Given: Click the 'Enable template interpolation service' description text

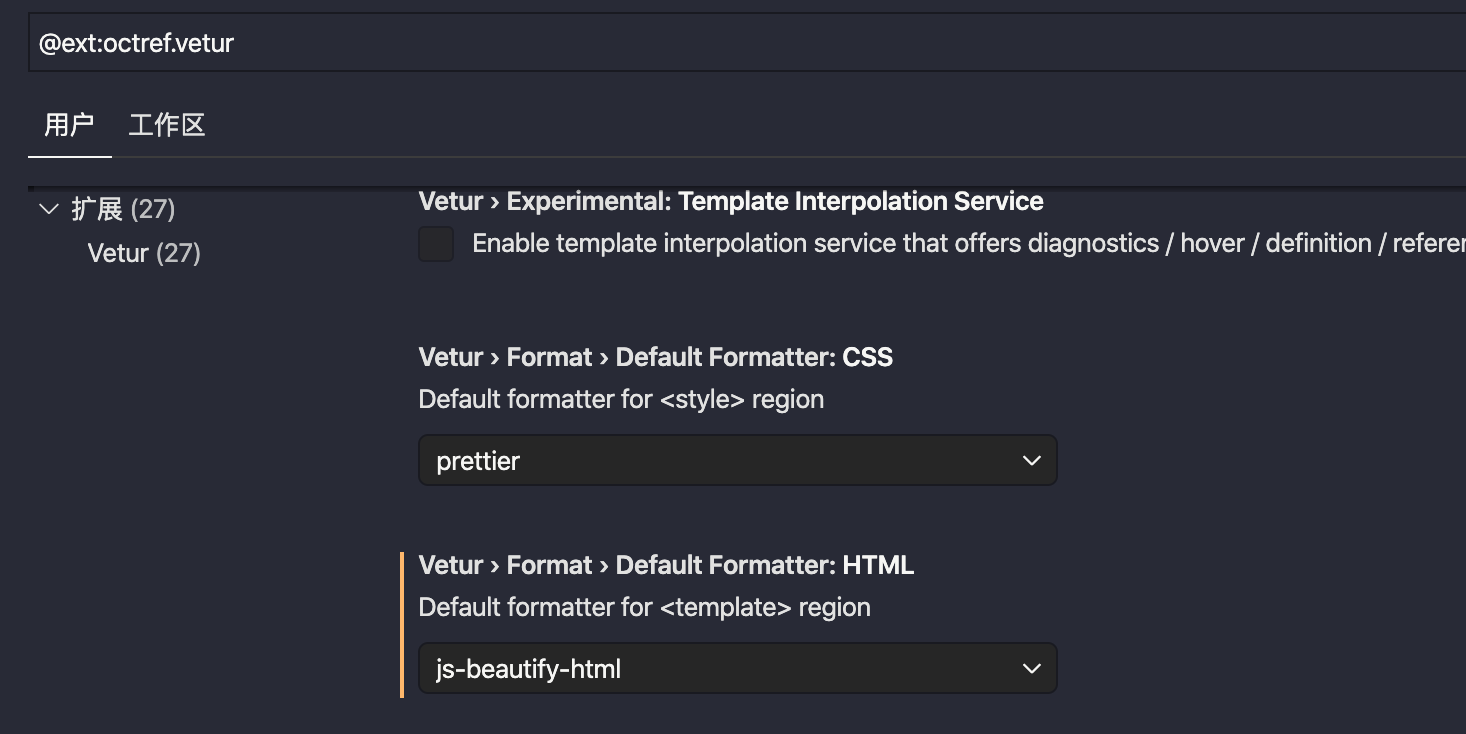Looking at the screenshot, I should (969, 244).
